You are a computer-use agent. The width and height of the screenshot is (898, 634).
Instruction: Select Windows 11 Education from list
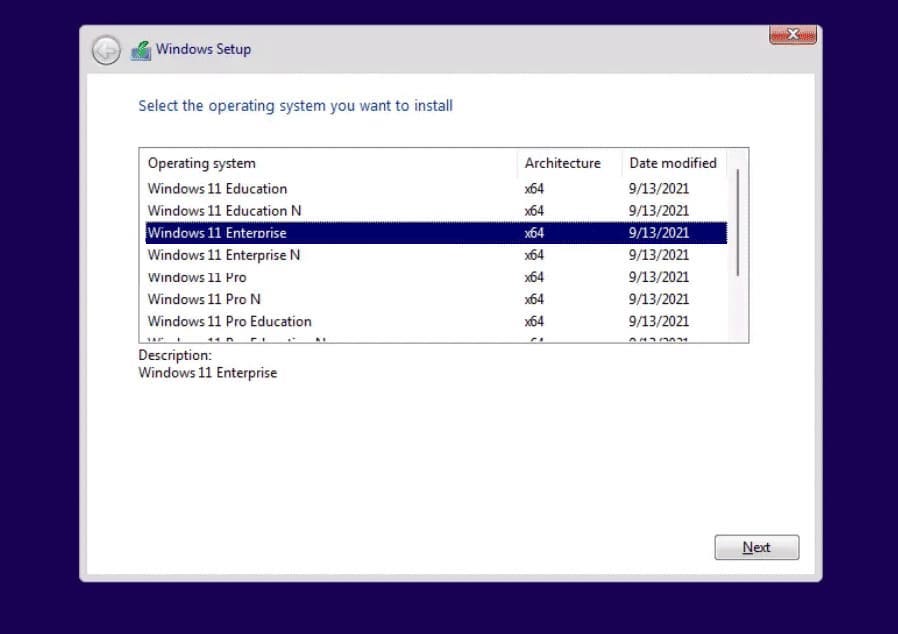point(217,189)
